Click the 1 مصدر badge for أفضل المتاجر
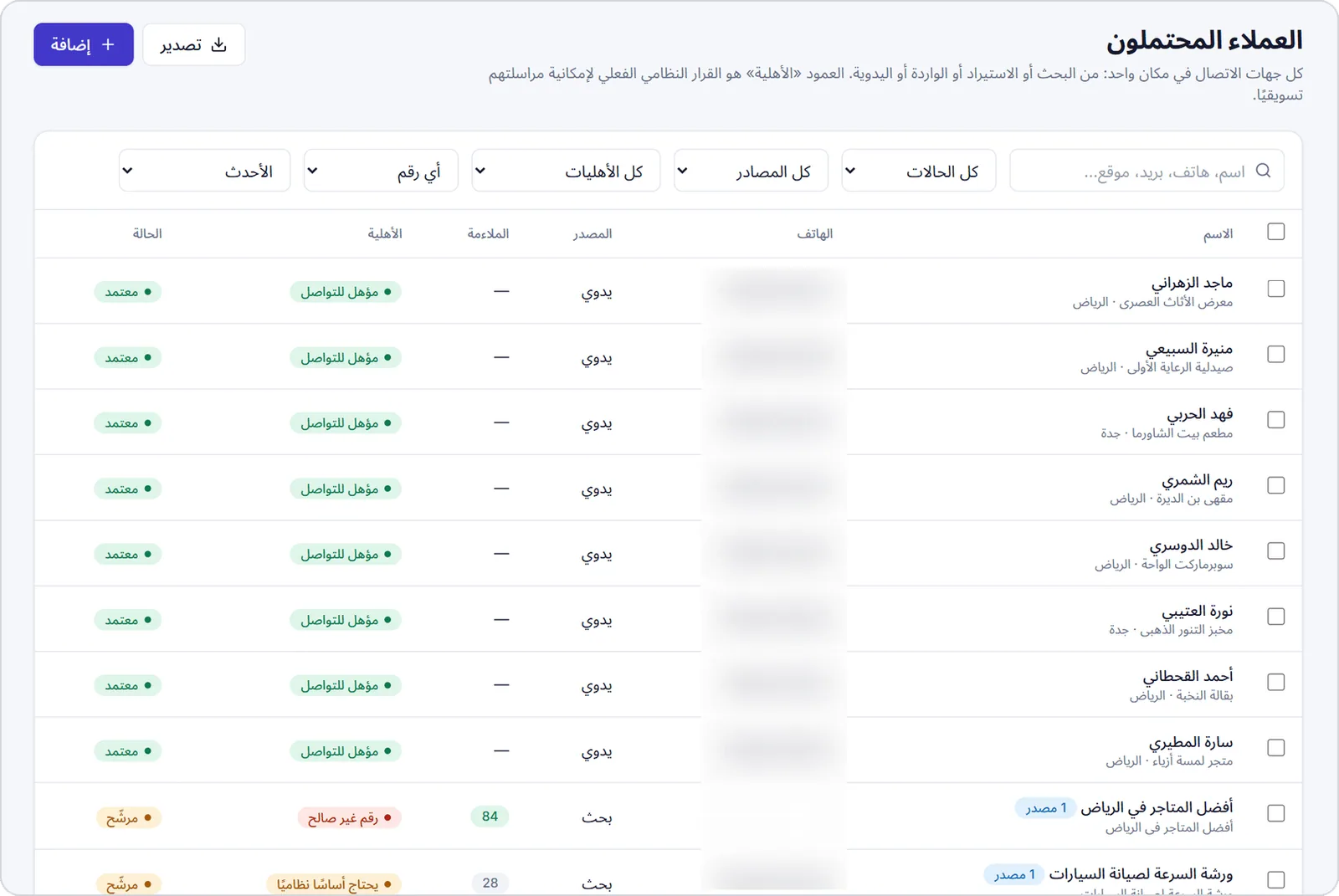Viewport: 1339px width, 896px height. pyautogui.click(x=1044, y=808)
